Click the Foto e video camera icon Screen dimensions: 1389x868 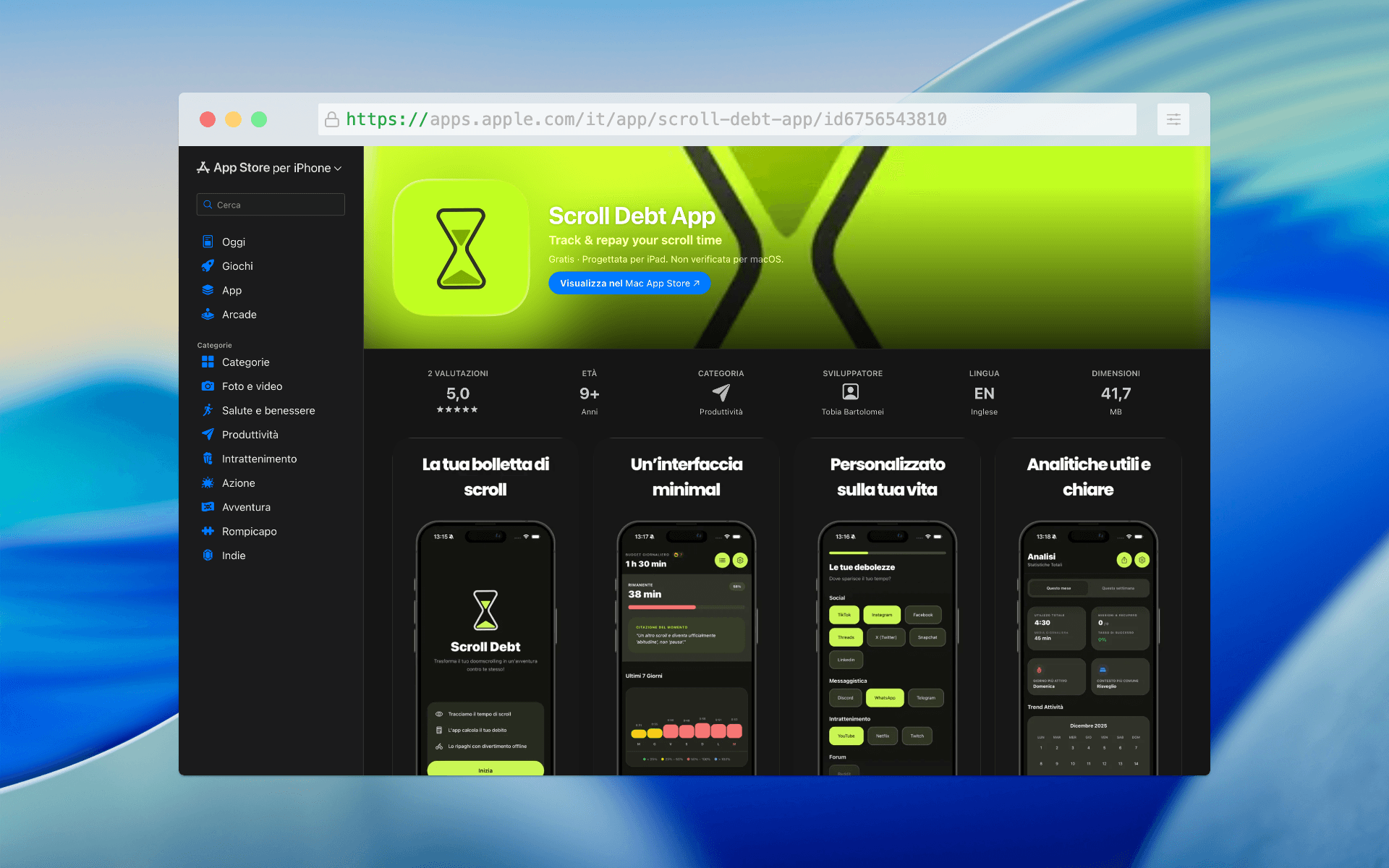coord(208,386)
